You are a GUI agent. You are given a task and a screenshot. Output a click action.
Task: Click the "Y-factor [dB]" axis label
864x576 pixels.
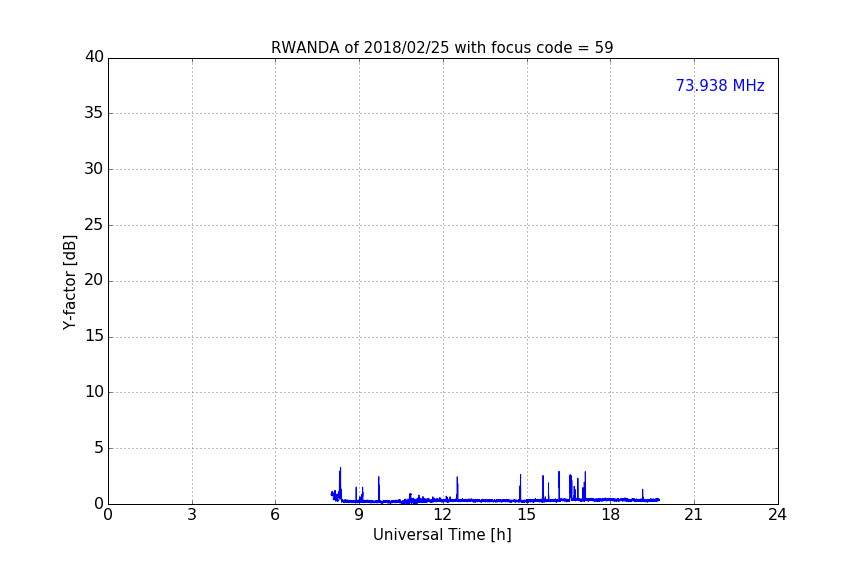pyautogui.click(x=69, y=282)
